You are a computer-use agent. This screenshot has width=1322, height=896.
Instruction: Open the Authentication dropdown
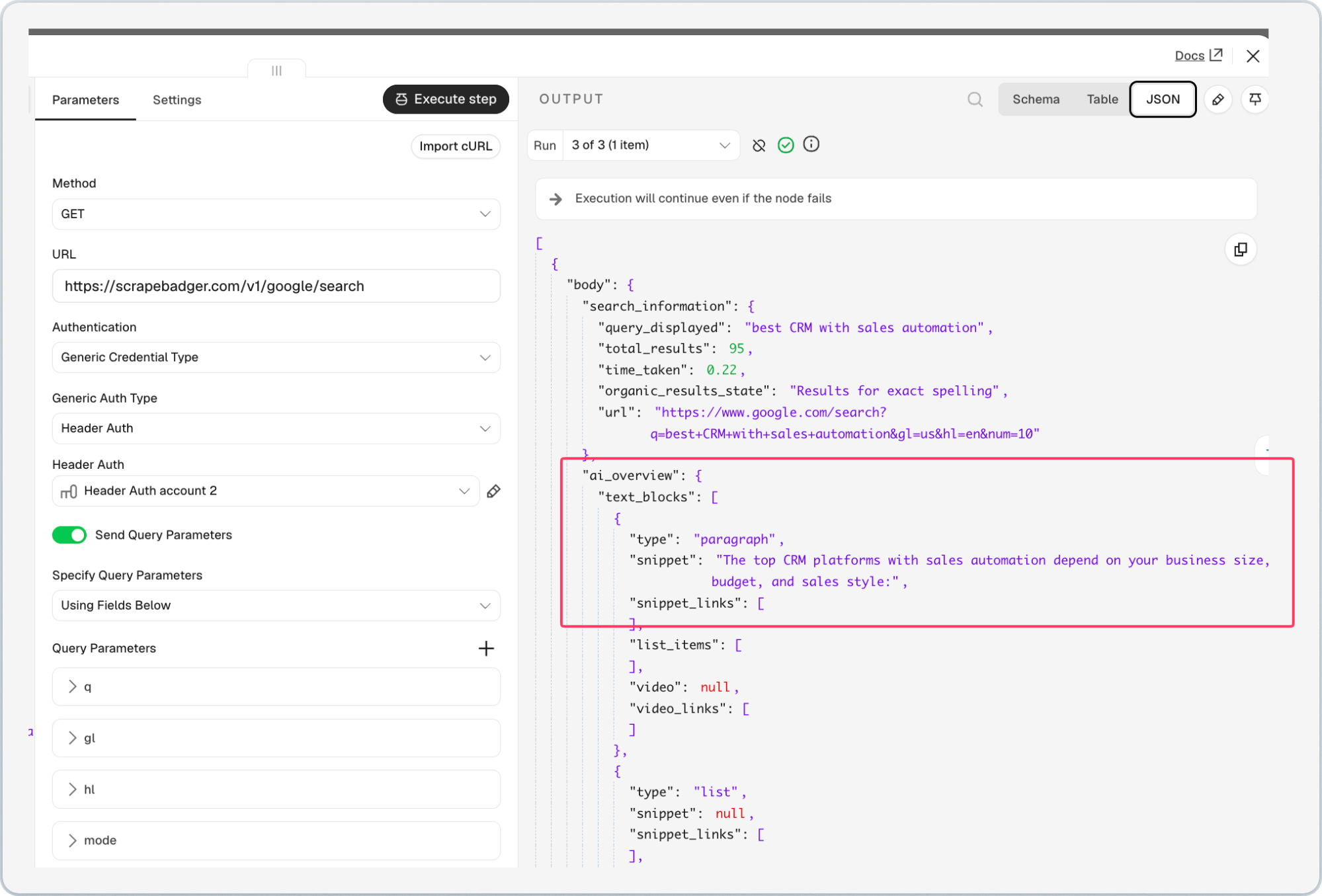[276, 358]
